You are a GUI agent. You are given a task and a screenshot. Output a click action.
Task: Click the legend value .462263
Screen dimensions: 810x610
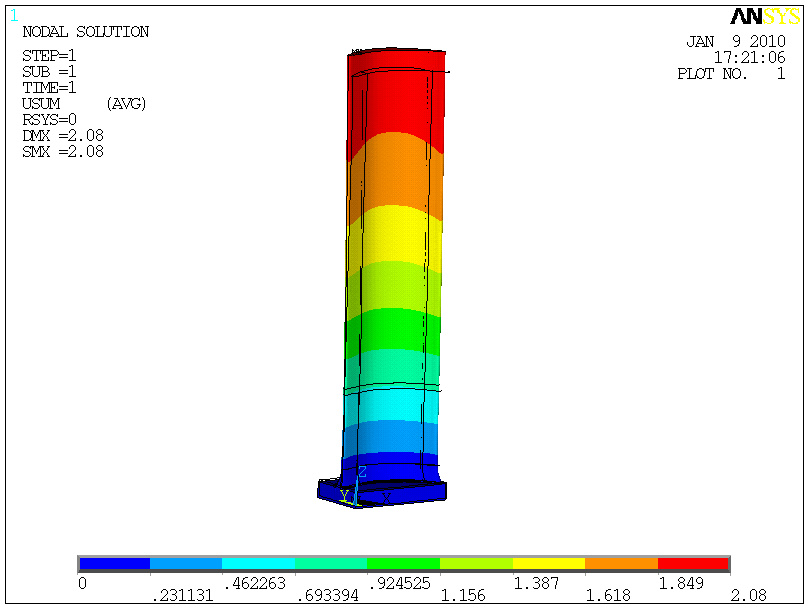[255, 584]
